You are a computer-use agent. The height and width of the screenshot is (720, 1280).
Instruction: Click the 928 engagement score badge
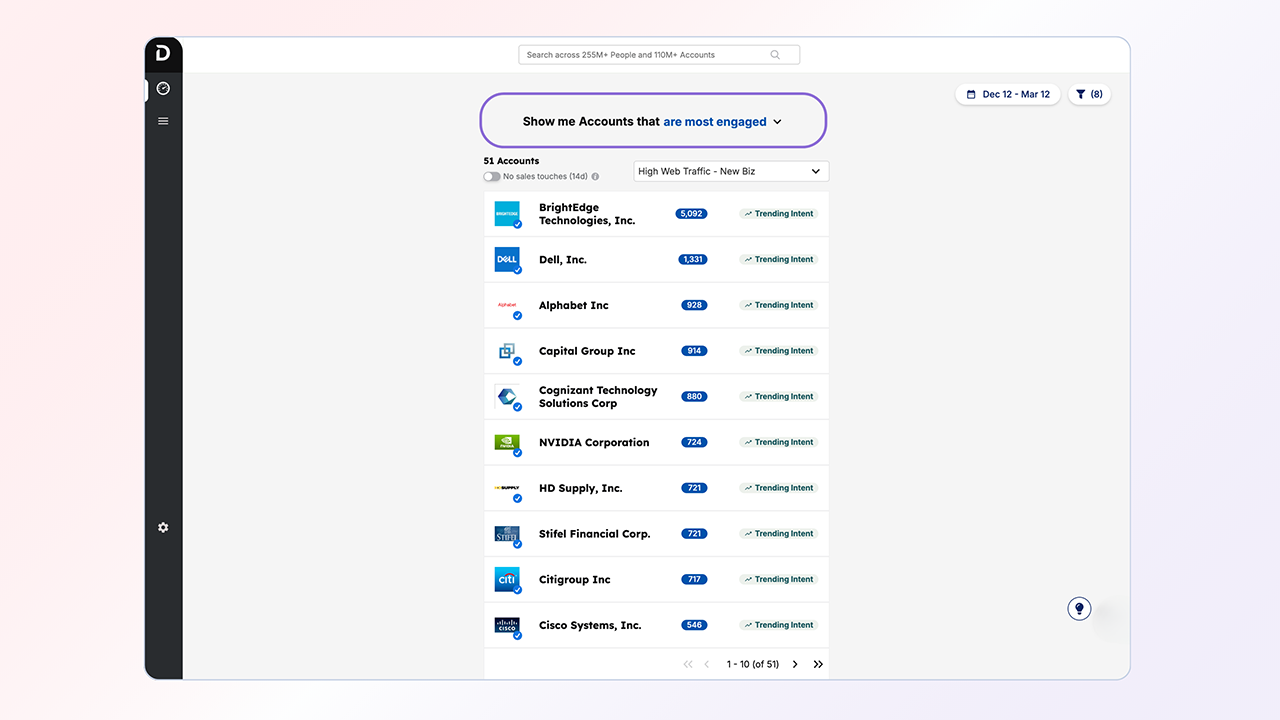coord(694,305)
